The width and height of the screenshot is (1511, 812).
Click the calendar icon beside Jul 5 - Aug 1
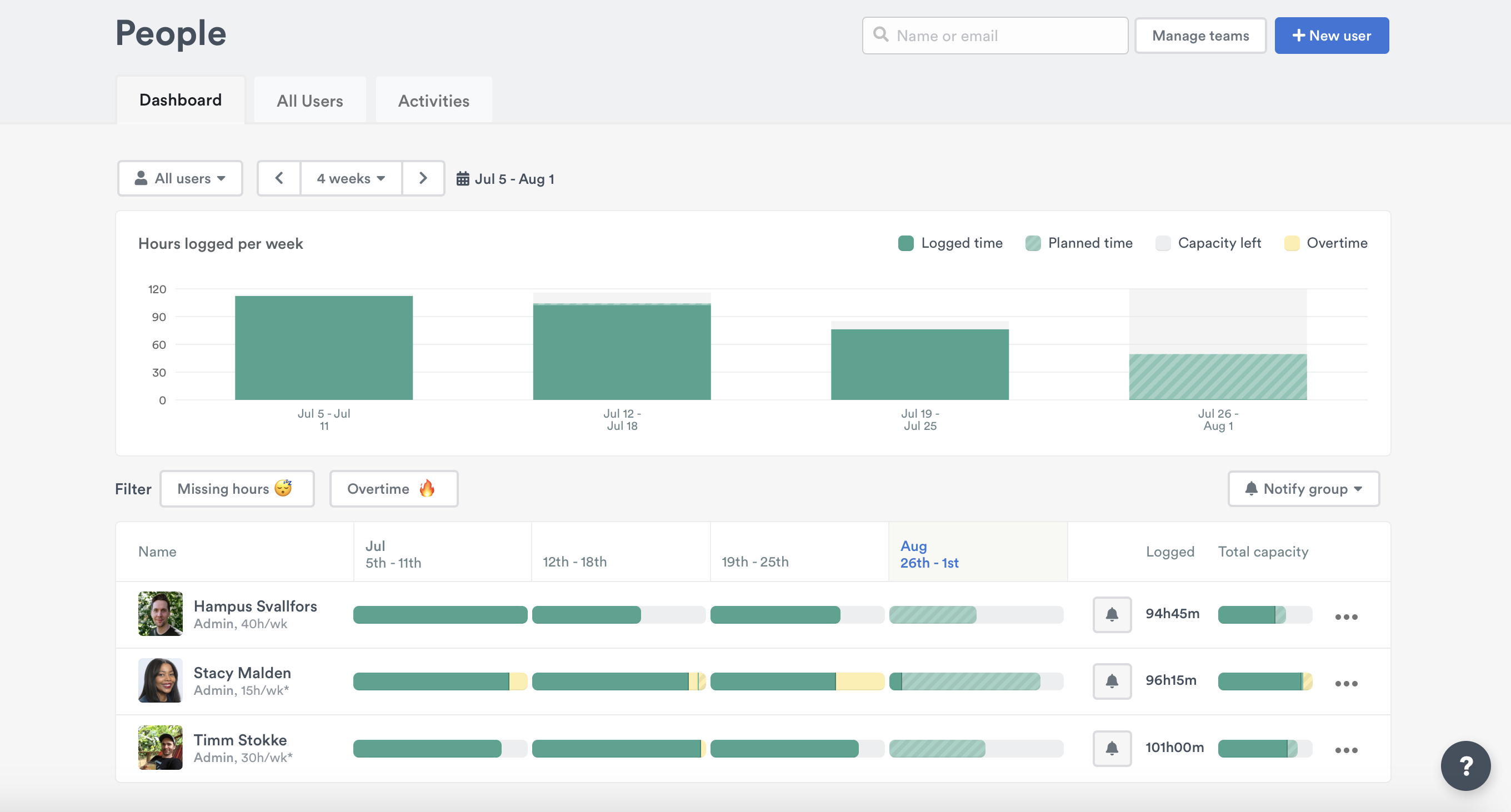pyautogui.click(x=464, y=178)
